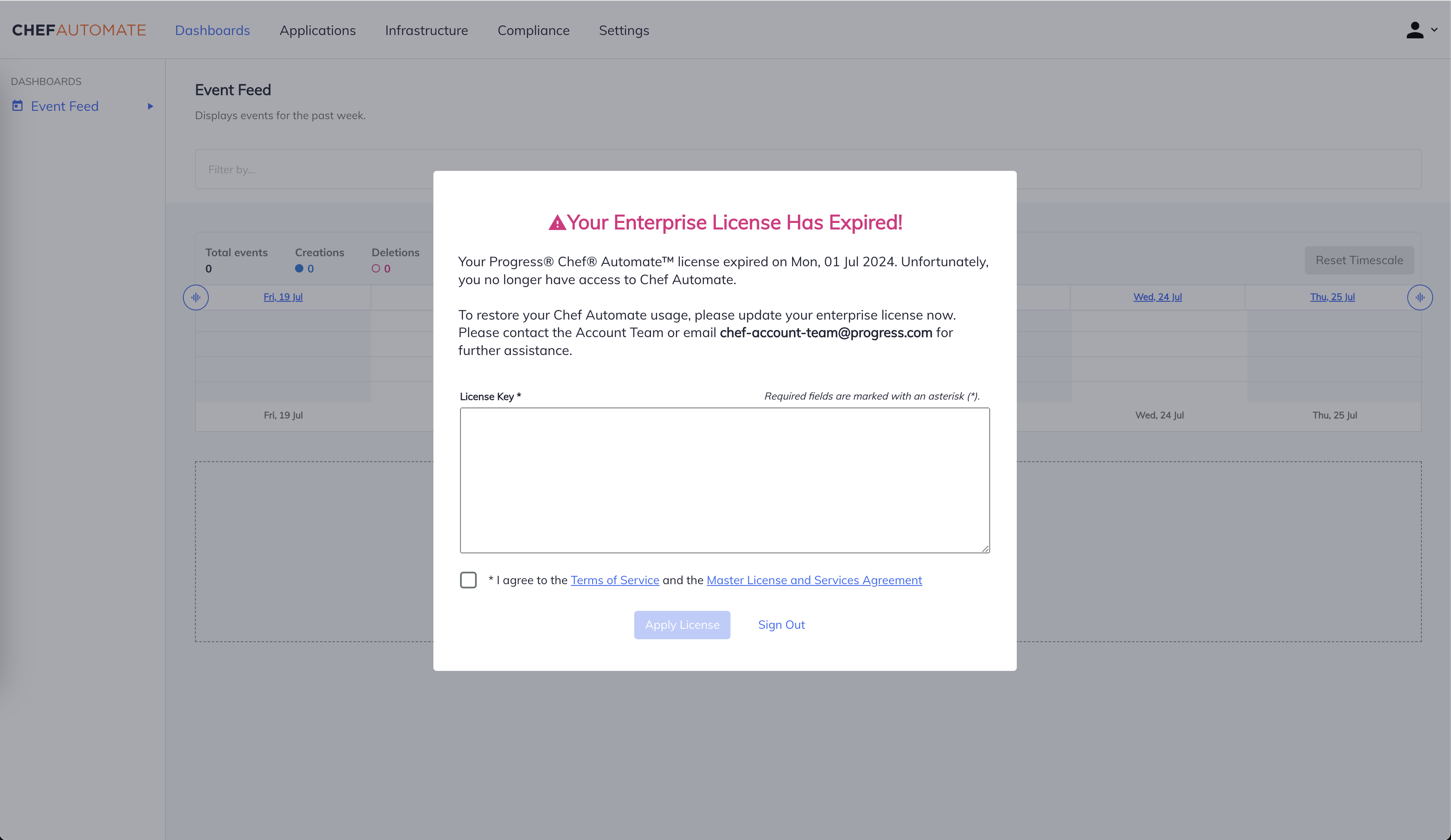
Task: Click the Deletions circle indicator
Action: click(x=376, y=268)
